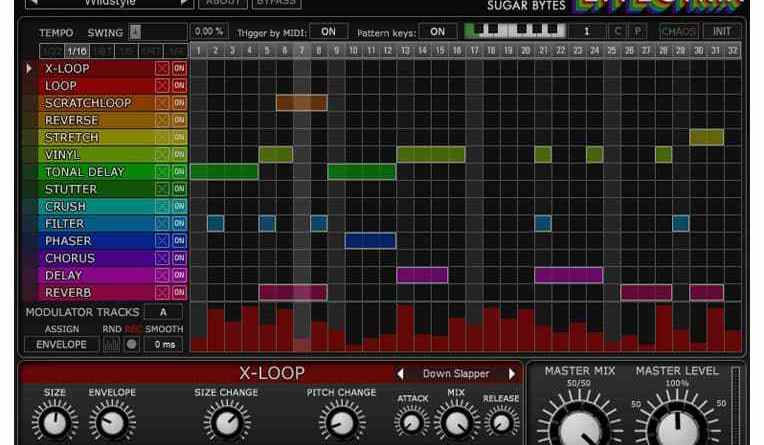764x445 pixels.
Task: Click the SMOOTH 0 ms value box
Action: 165,345
